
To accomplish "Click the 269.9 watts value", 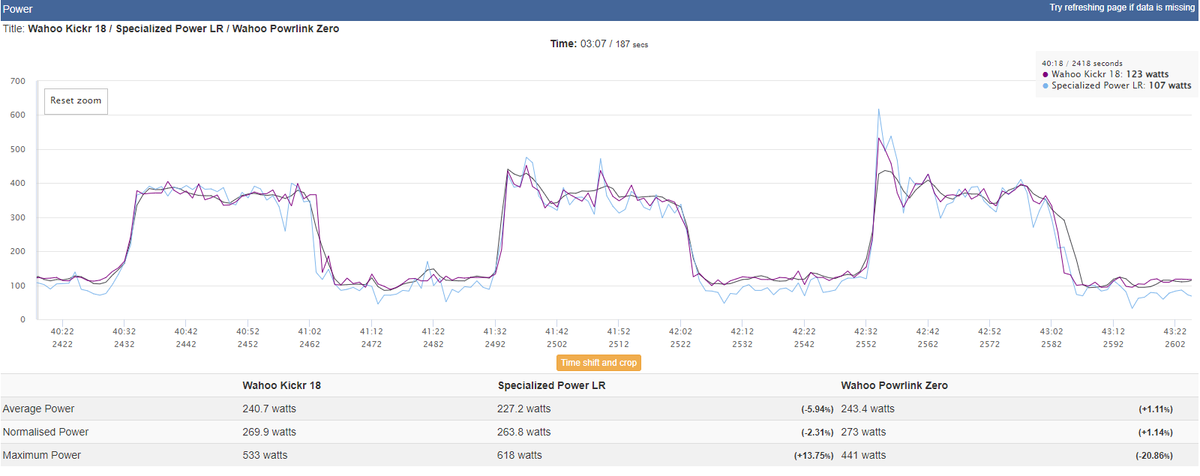I will [x=269, y=432].
